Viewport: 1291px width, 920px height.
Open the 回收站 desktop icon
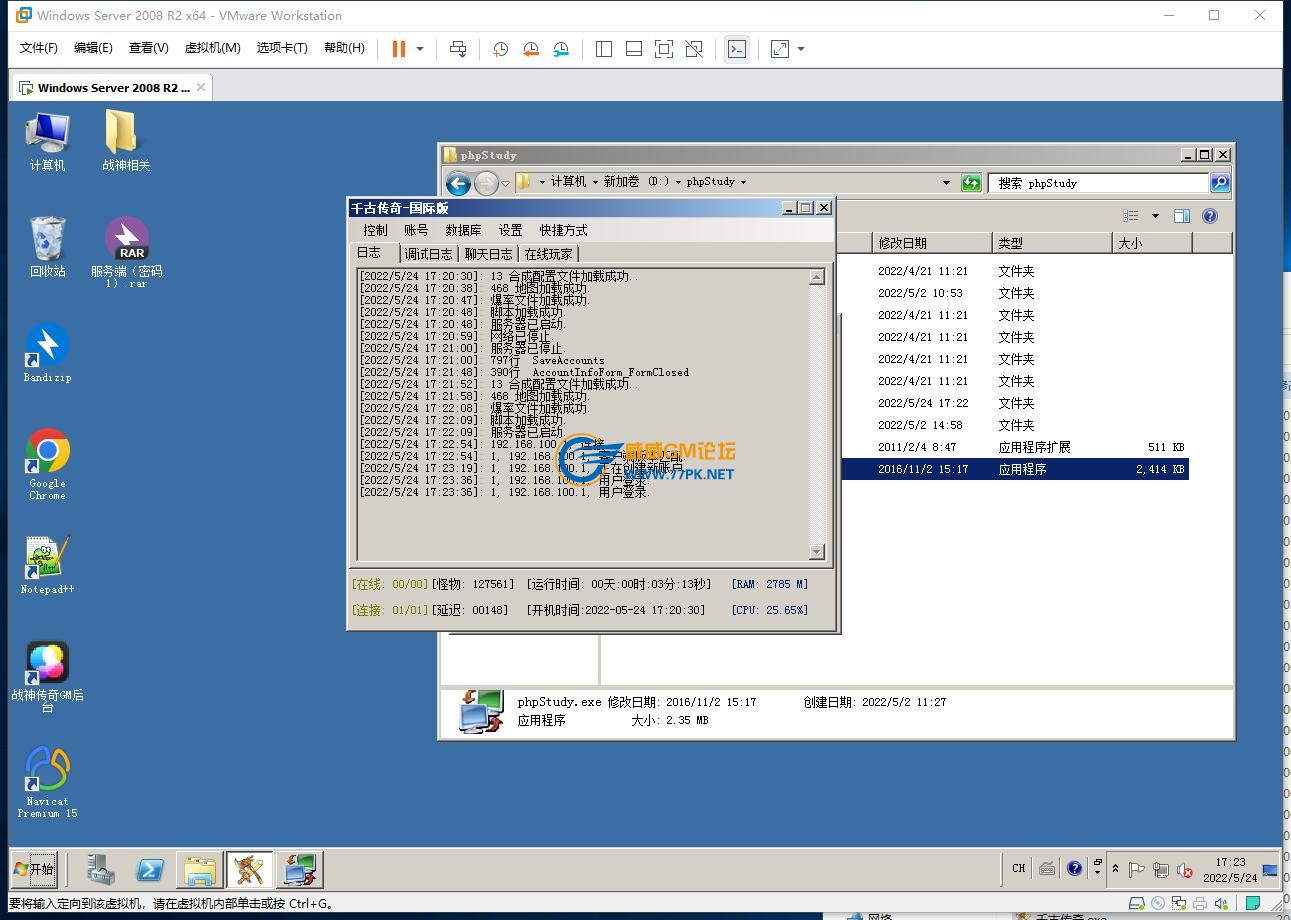[x=47, y=247]
